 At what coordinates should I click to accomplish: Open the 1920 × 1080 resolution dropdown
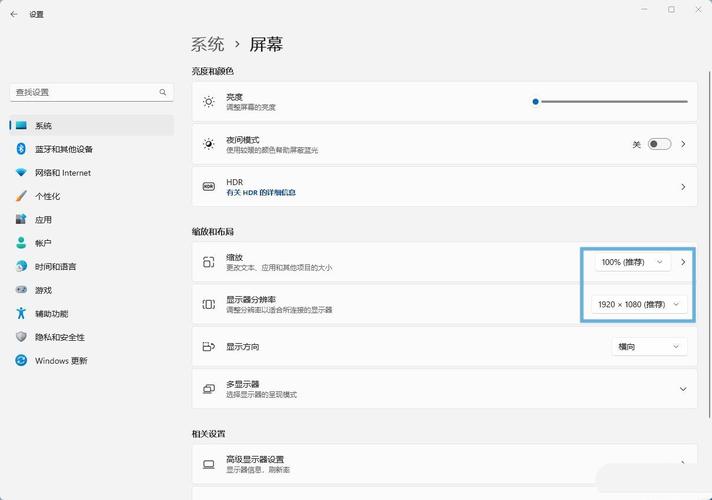[x=639, y=304]
